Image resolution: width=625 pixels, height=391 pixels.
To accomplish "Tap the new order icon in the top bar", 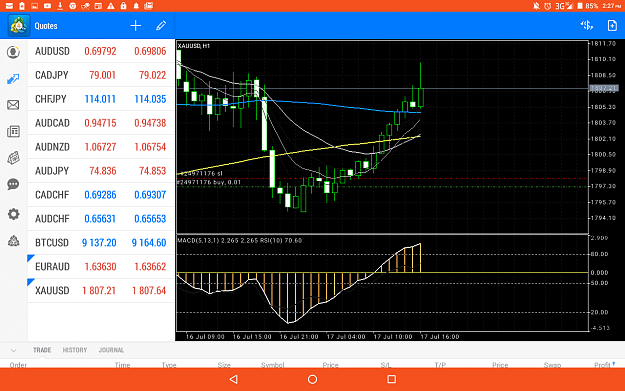I will (612, 26).
